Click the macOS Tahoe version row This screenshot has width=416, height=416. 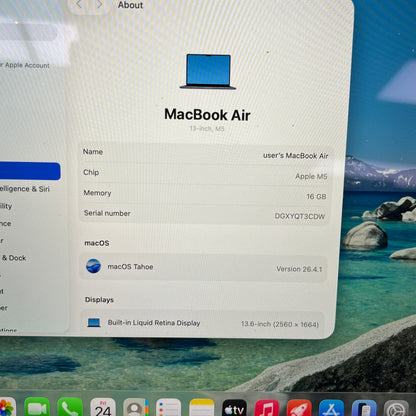[203, 268]
